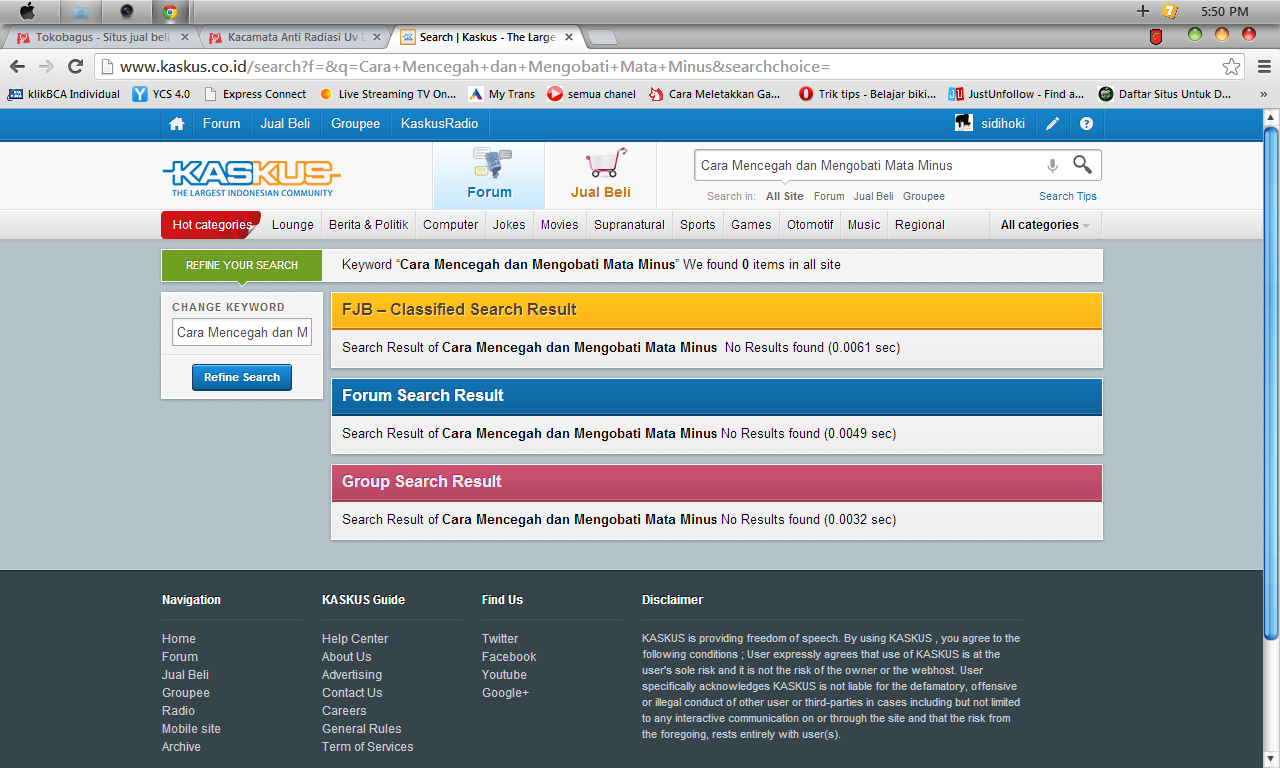1280x768 pixels.
Task: Open JustUnfollow bookmark
Action: click(1016, 94)
